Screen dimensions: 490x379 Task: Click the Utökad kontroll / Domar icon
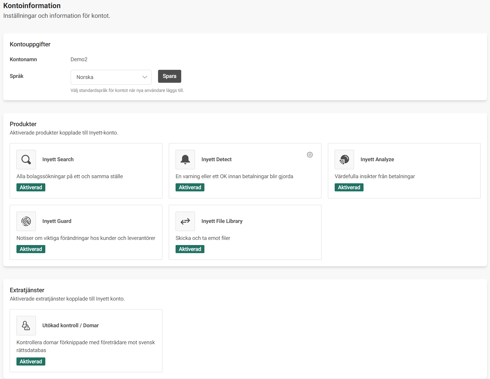[26, 325]
